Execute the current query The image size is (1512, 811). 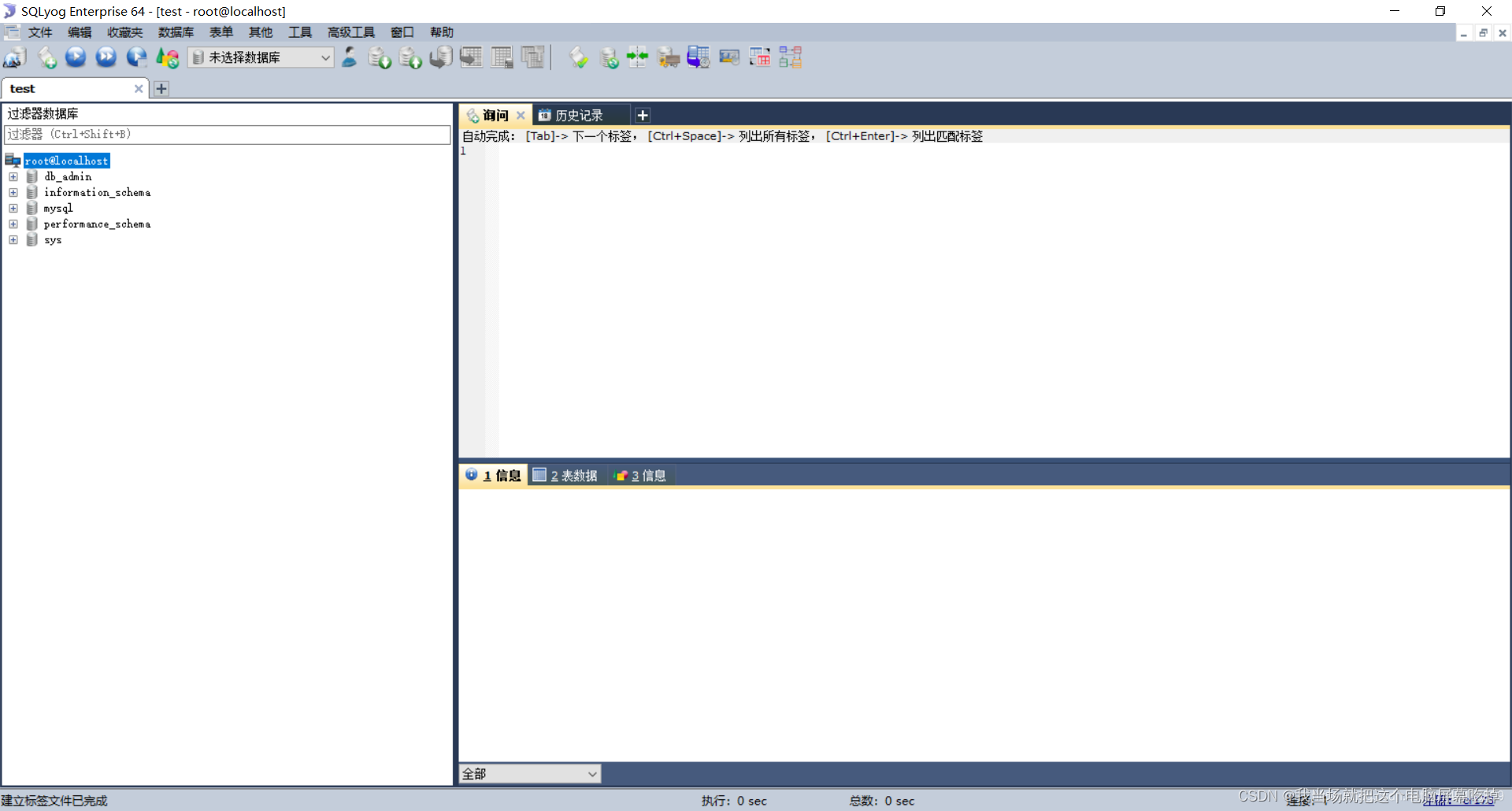76,57
